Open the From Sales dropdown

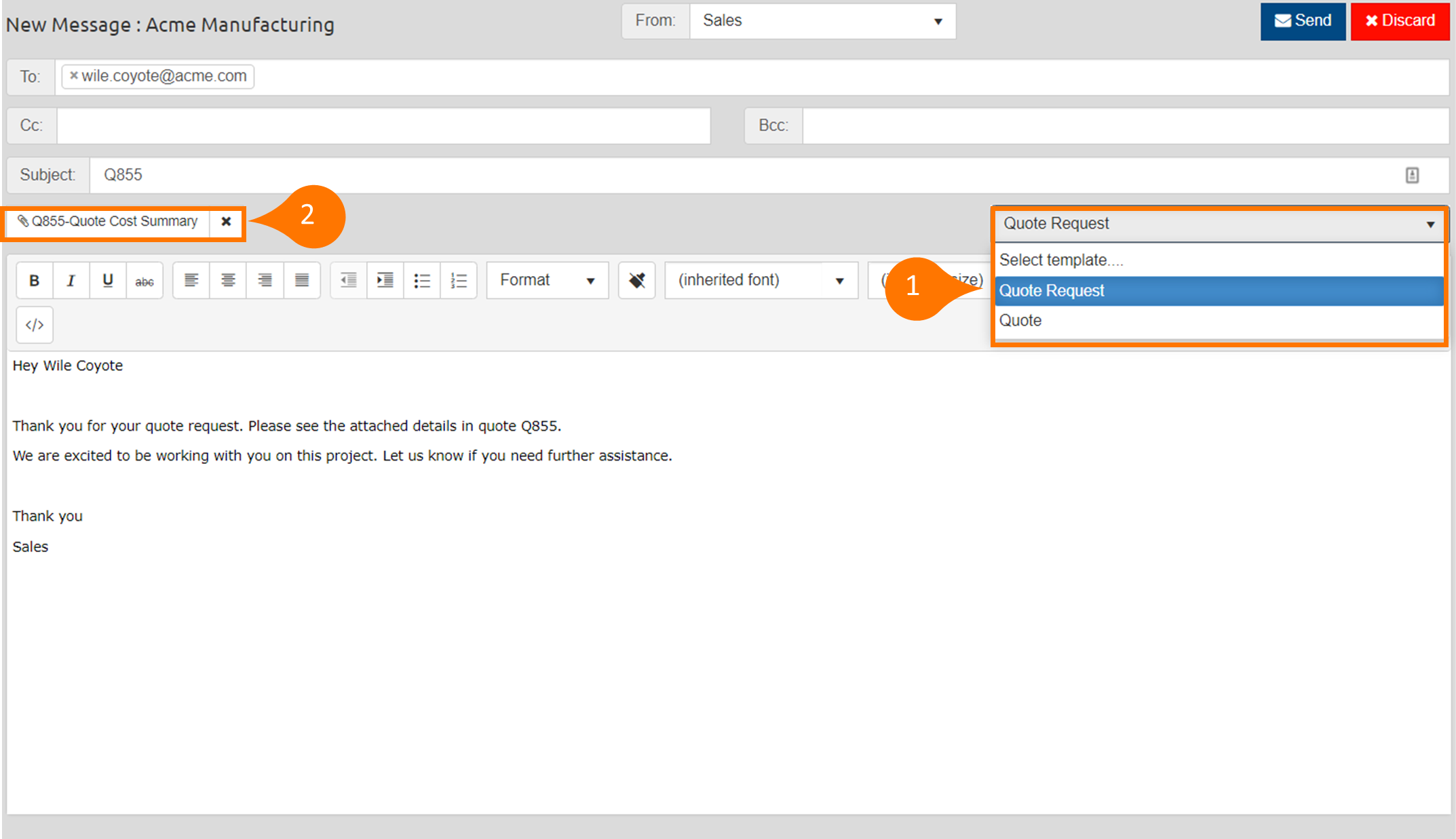(822, 21)
